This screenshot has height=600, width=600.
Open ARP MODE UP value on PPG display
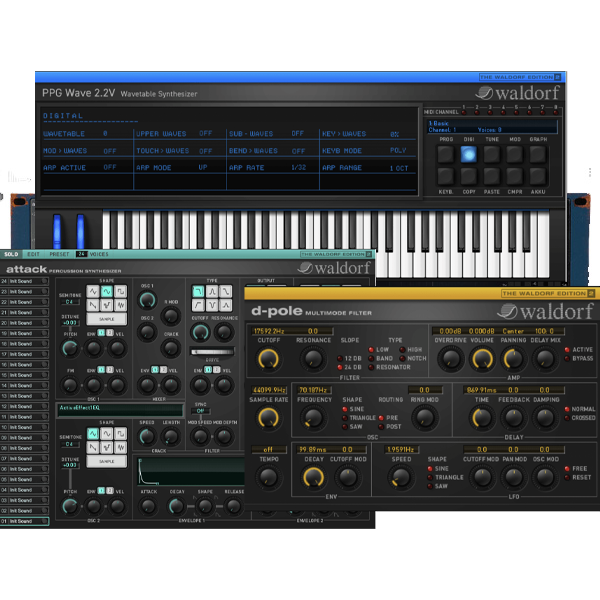[203, 167]
